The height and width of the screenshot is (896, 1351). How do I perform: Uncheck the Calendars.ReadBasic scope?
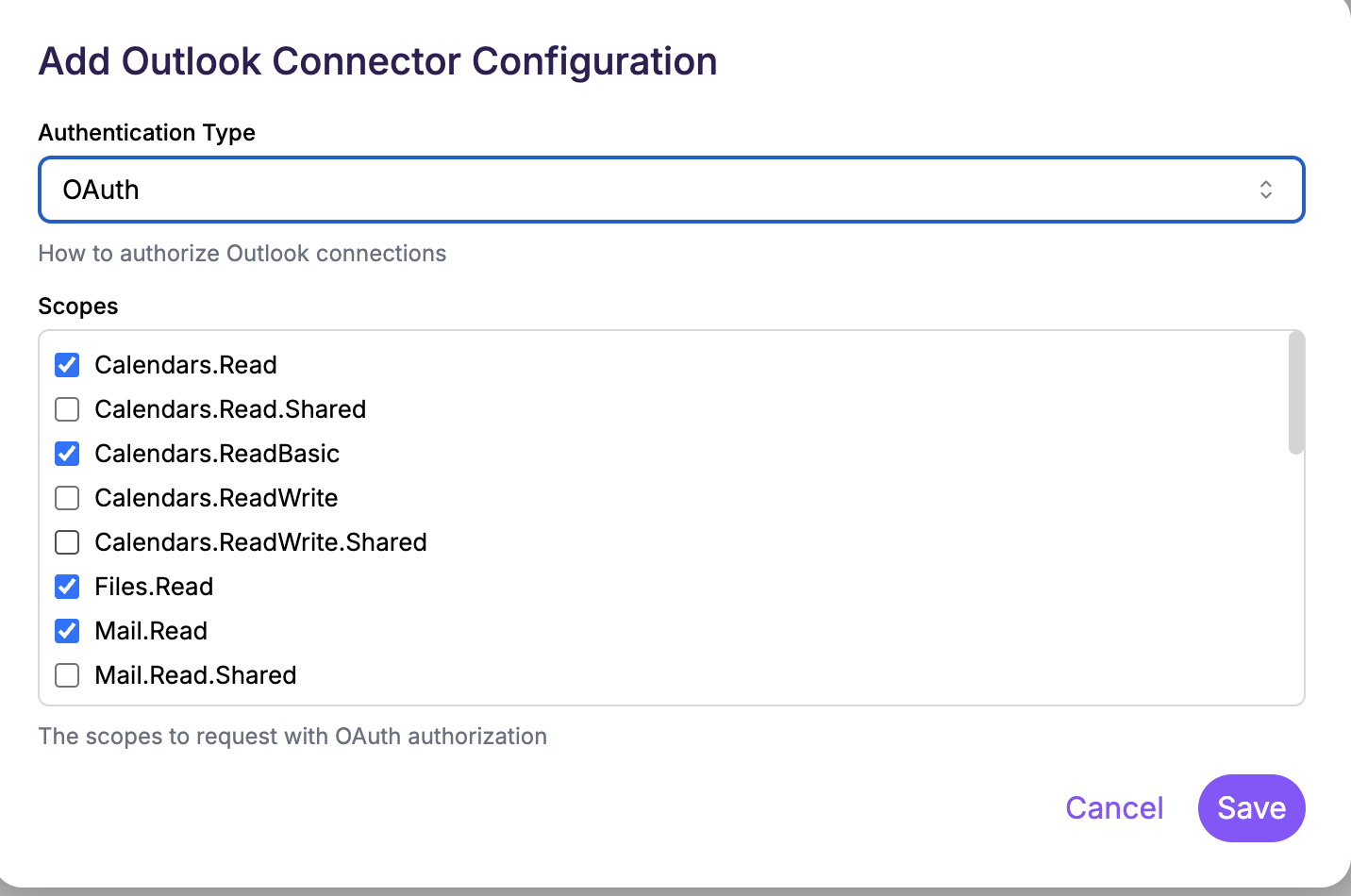tap(67, 454)
